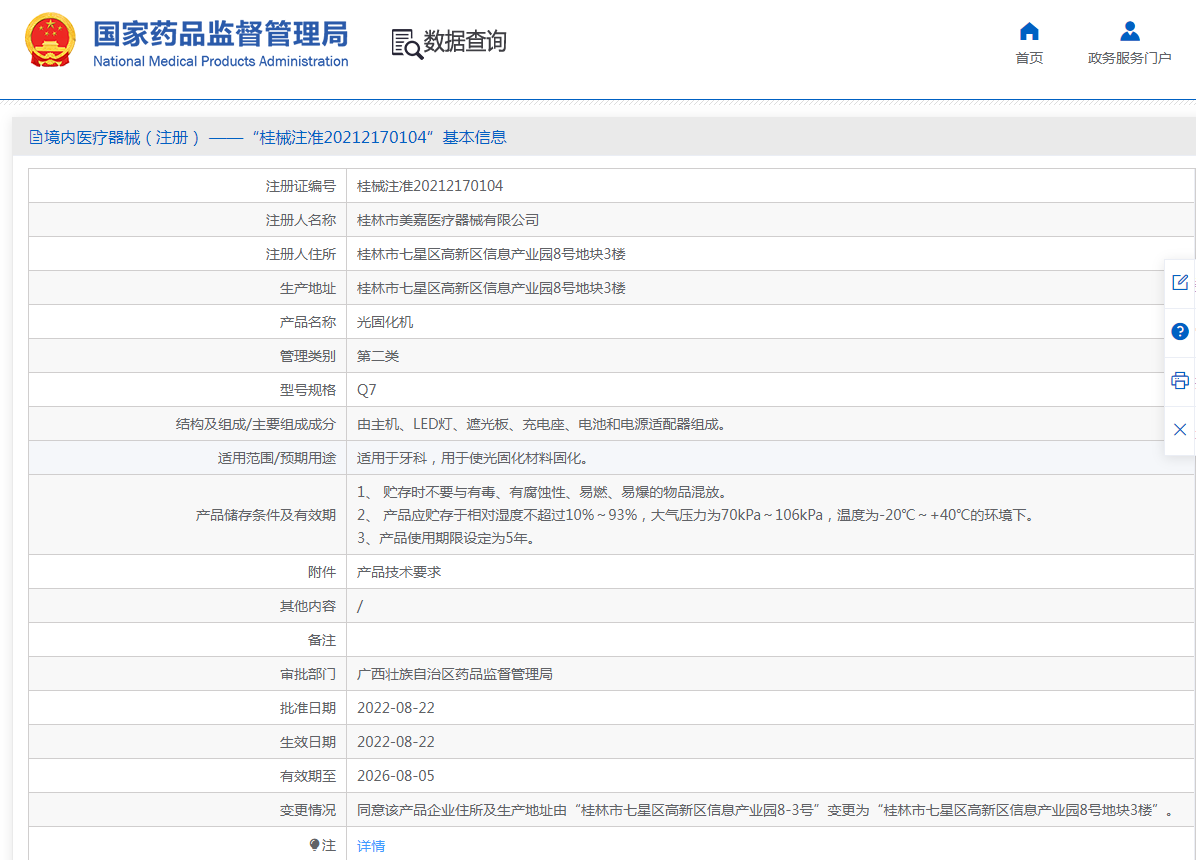Click the 有效期至 date 2026-08-05
Image resolution: width=1196 pixels, height=860 pixels.
coord(396,776)
